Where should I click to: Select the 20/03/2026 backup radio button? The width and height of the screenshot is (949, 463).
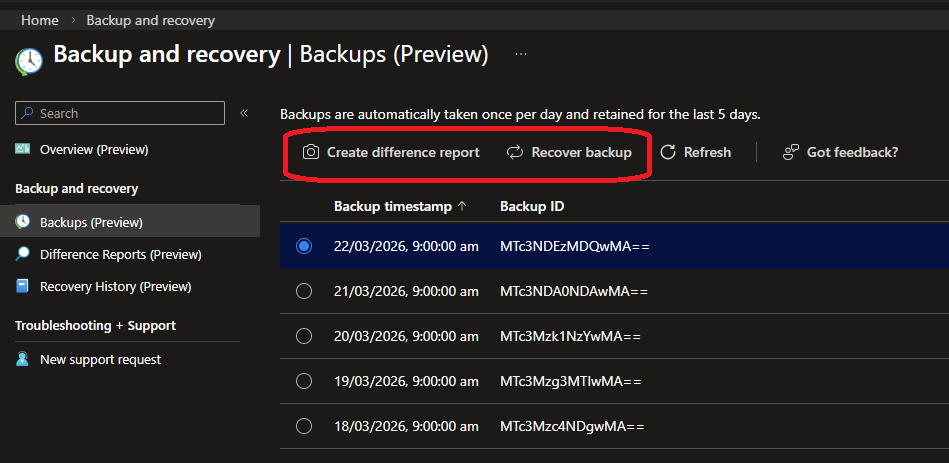(304, 336)
